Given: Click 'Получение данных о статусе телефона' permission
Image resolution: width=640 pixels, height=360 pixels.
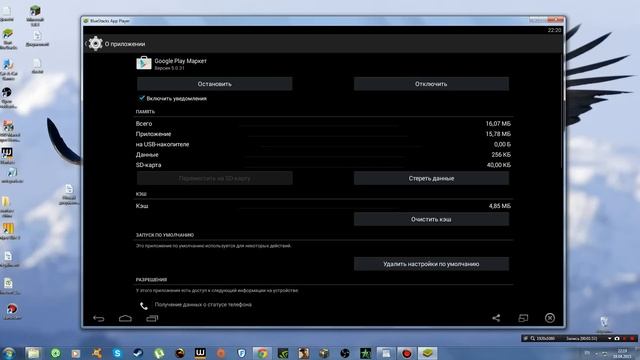Looking at the screenshot, I should 203,304.
